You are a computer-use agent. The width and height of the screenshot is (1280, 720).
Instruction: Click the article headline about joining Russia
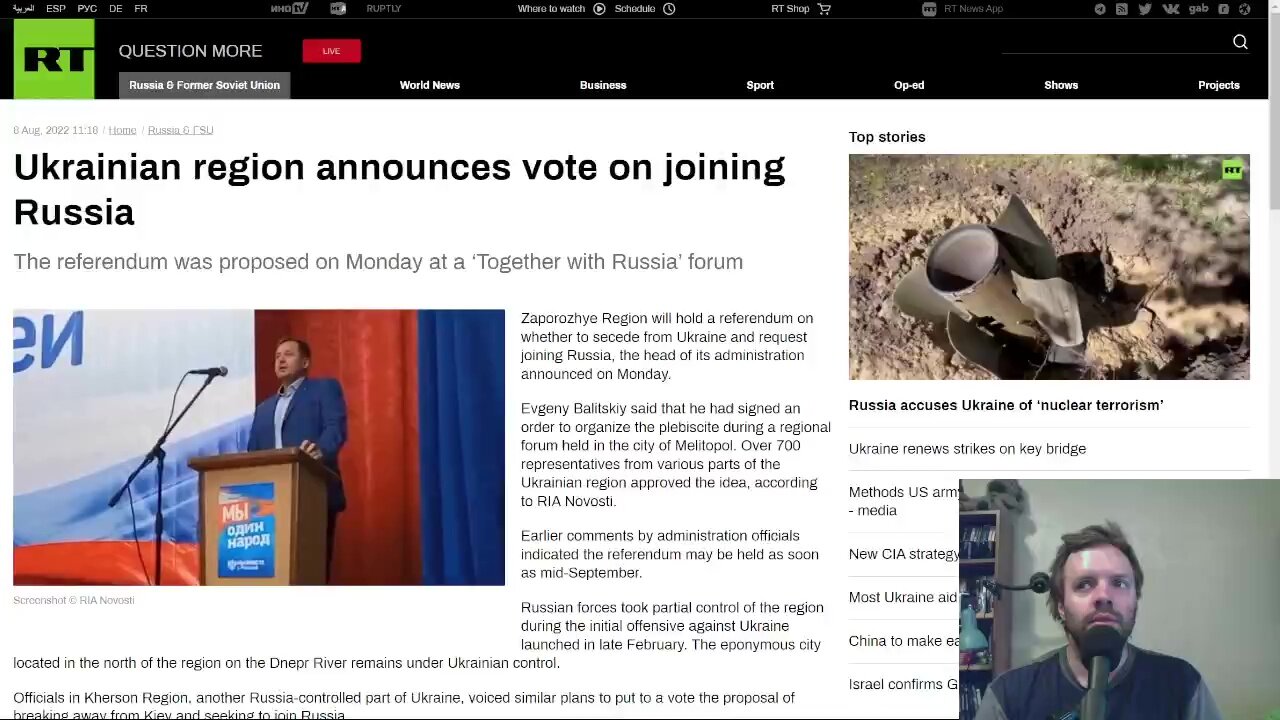[399, 189]
